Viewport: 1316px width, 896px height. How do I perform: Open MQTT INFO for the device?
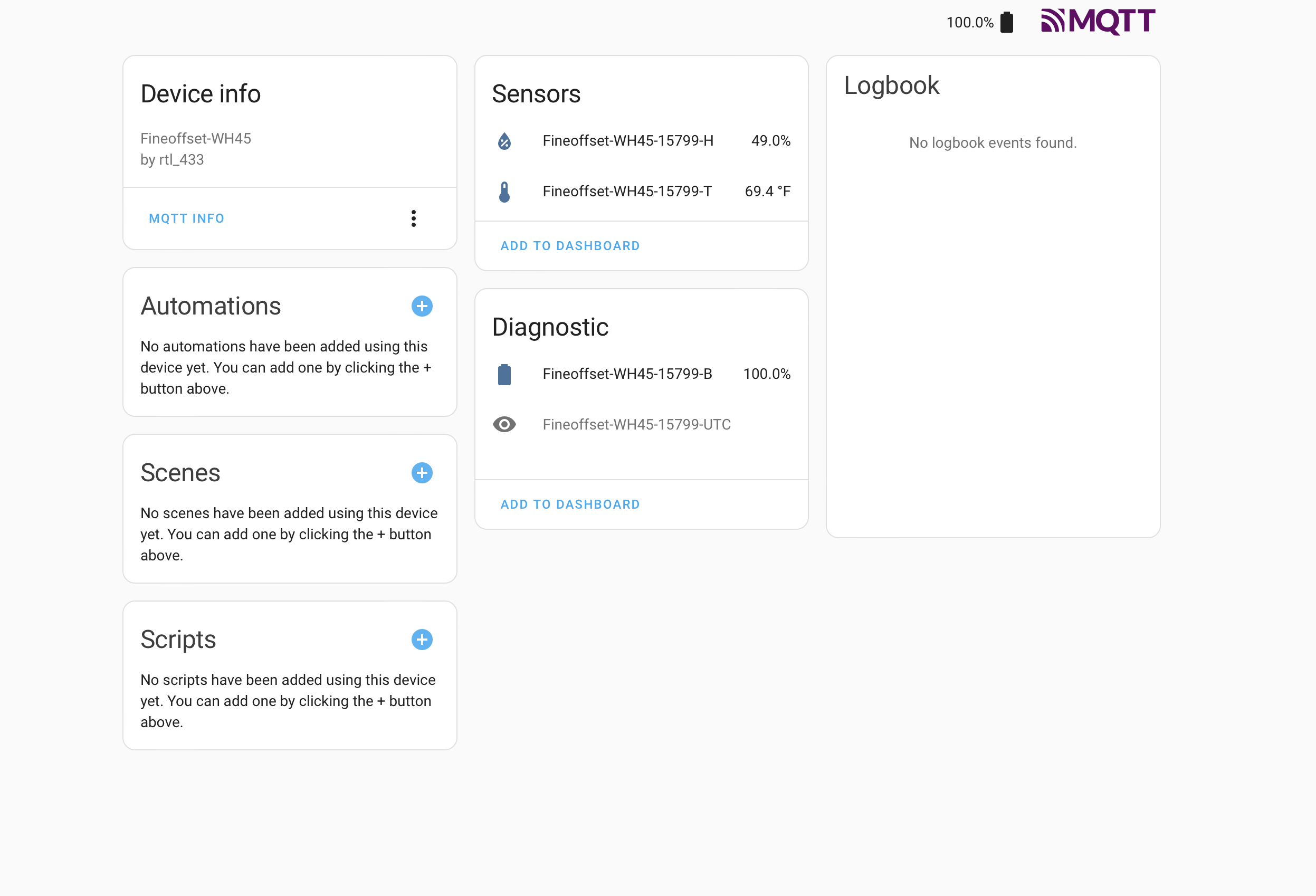tap(186, 218)
